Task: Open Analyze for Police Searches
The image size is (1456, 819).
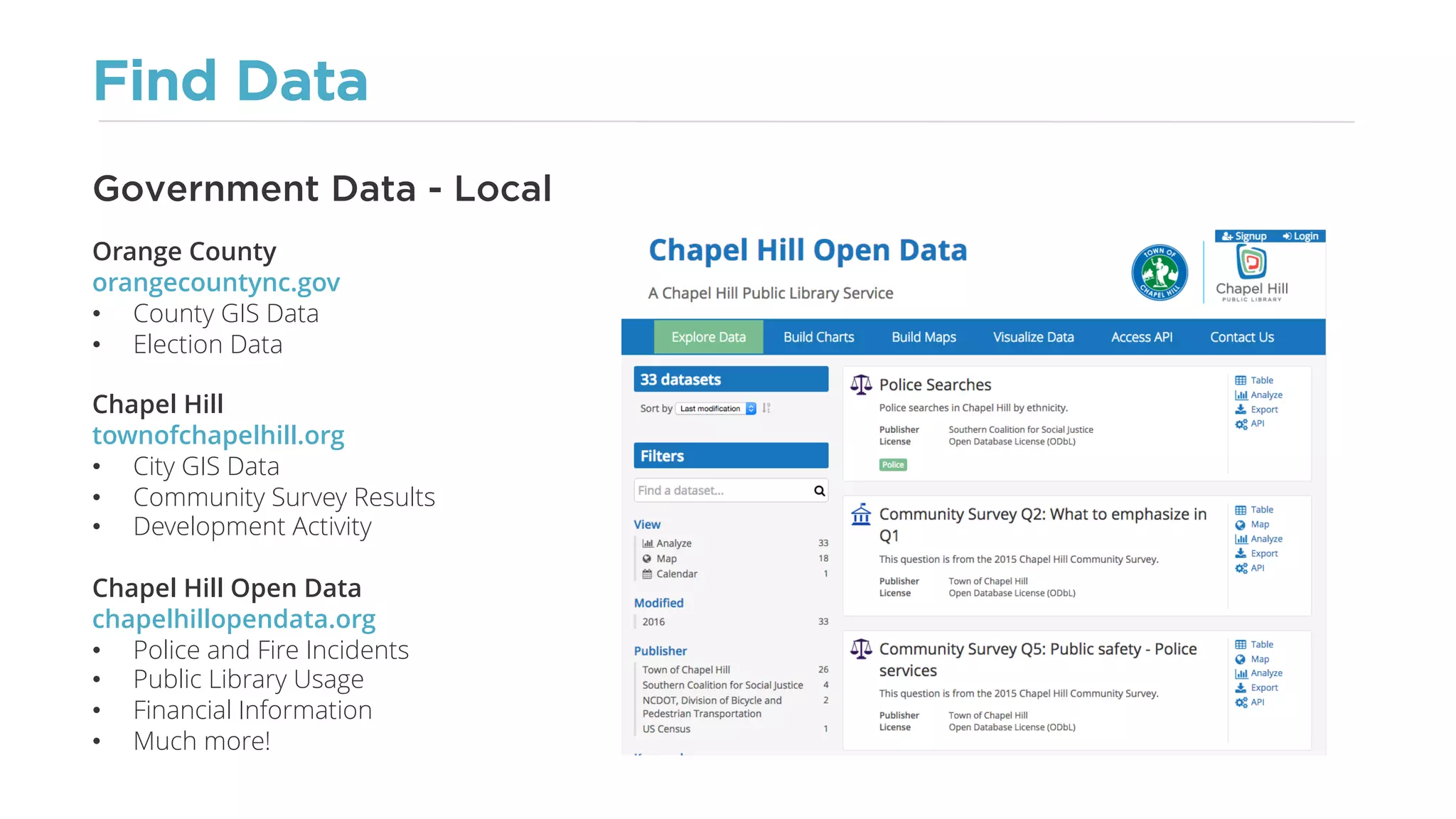Action: pyautogui.click(x=1258, y=395)
